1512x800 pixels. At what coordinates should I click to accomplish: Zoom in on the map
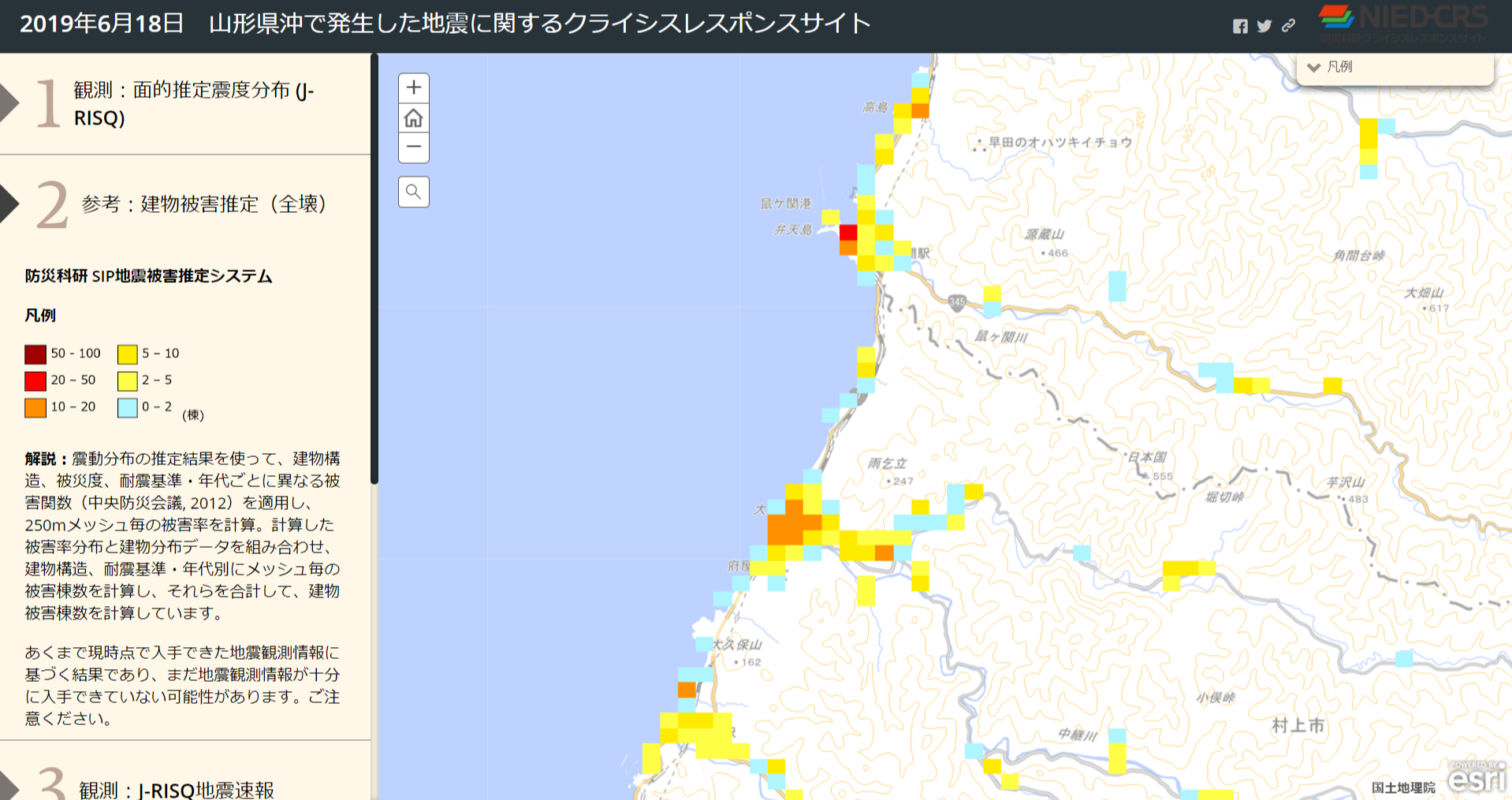tap(413, 87)
